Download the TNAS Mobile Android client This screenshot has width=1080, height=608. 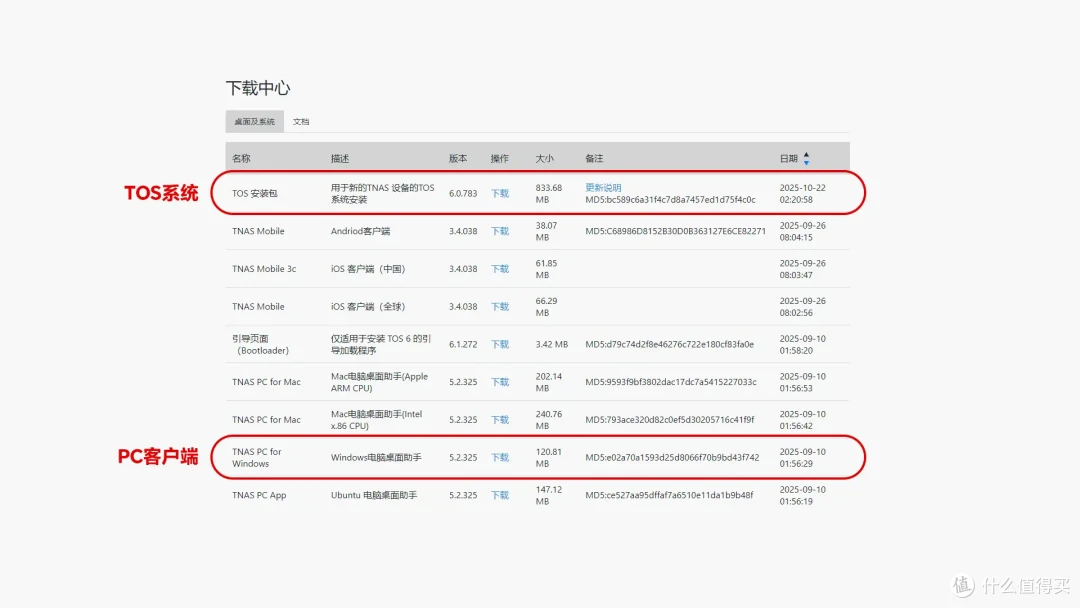pyautogui.click(x=499, y=231)
